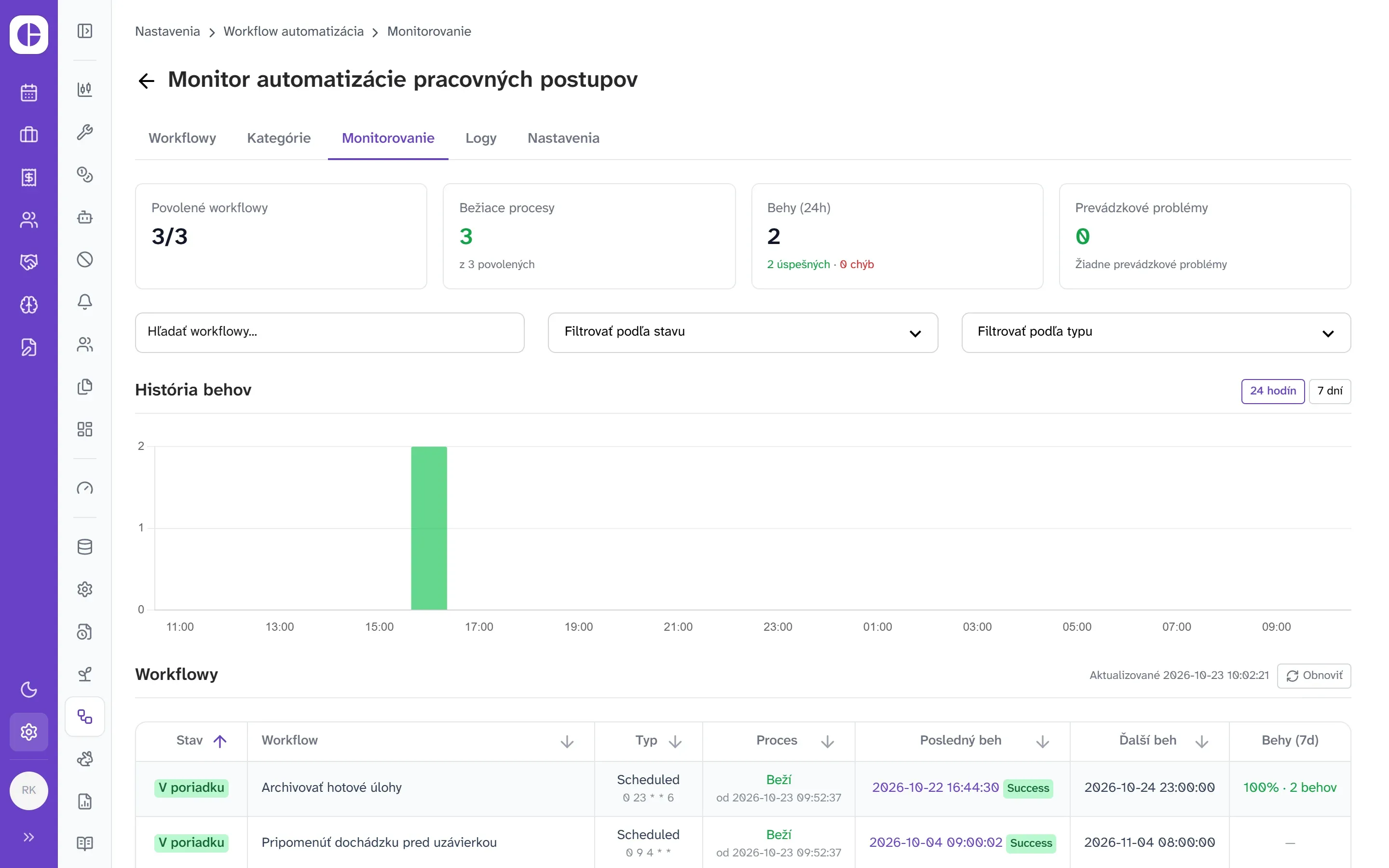
Task: Open the brain icon in purple sidebar
Action: pyautogui.click(x=29, y=305)
